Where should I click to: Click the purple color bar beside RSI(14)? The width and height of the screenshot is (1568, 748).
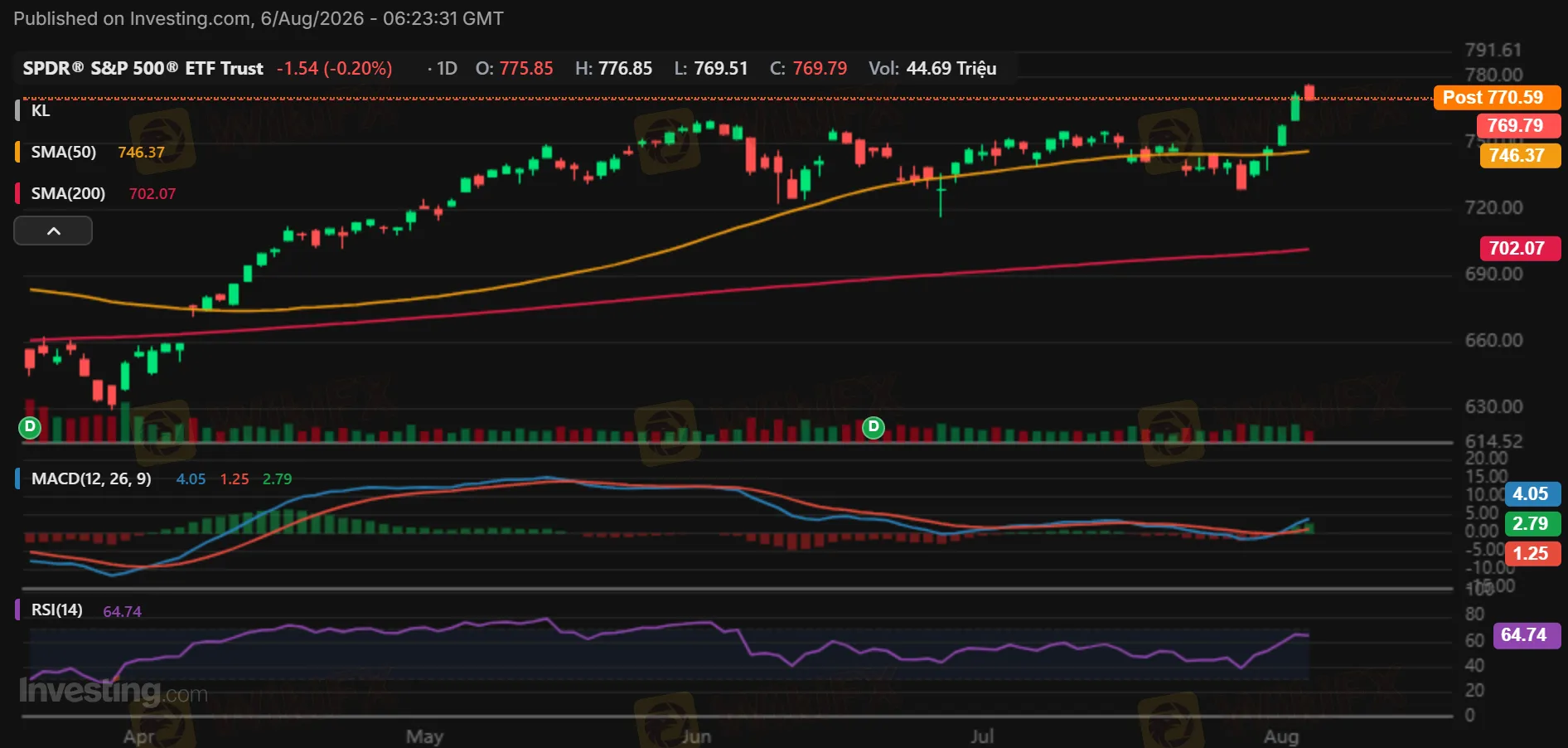click(x=17, y=610)
